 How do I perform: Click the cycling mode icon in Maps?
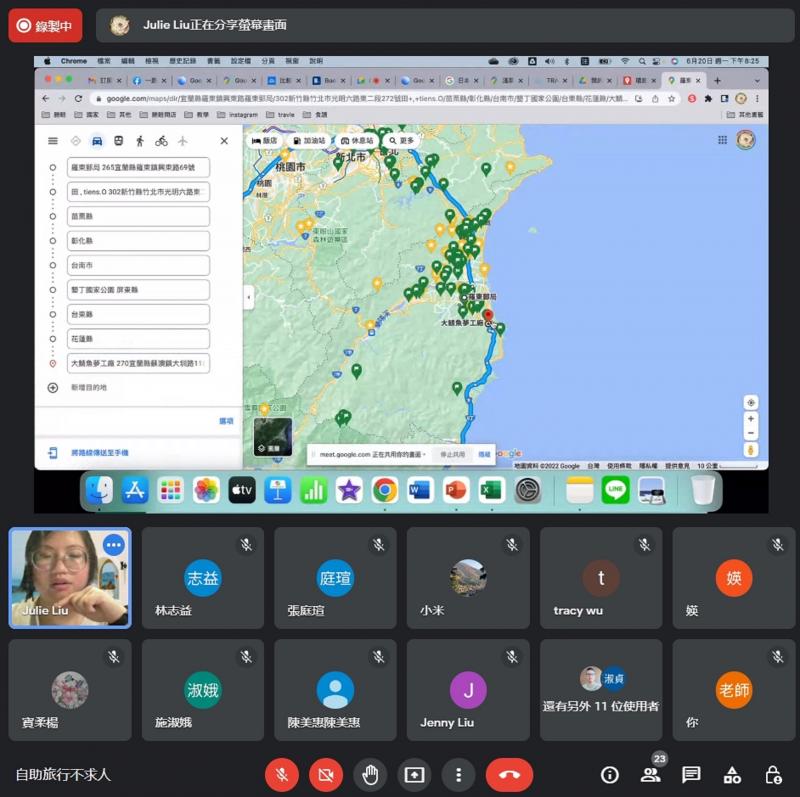tap(161, 141)
